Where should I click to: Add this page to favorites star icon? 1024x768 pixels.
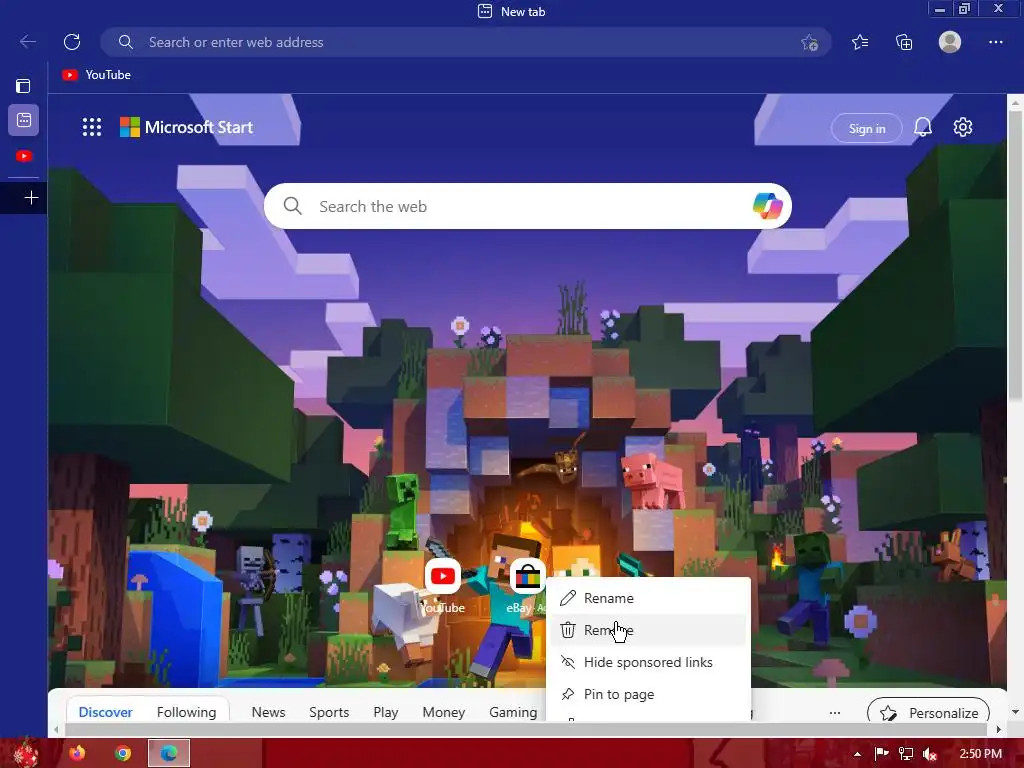tap(810, 42)
